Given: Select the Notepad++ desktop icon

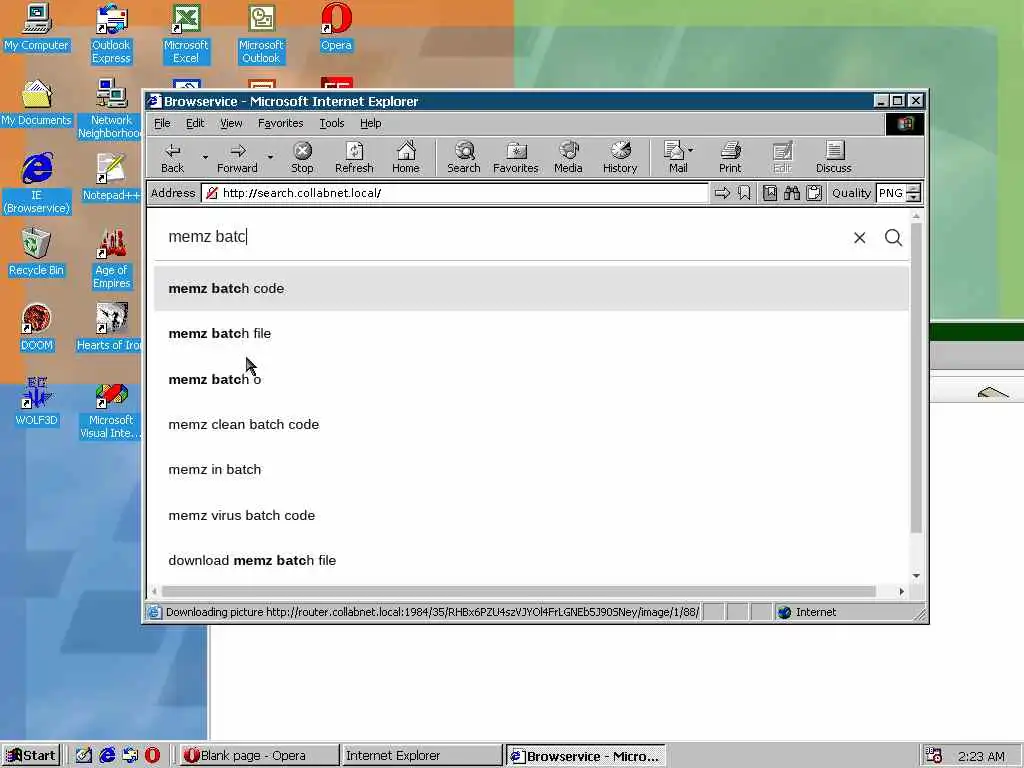Looking at the screenshot, I should tap(111, 177).
